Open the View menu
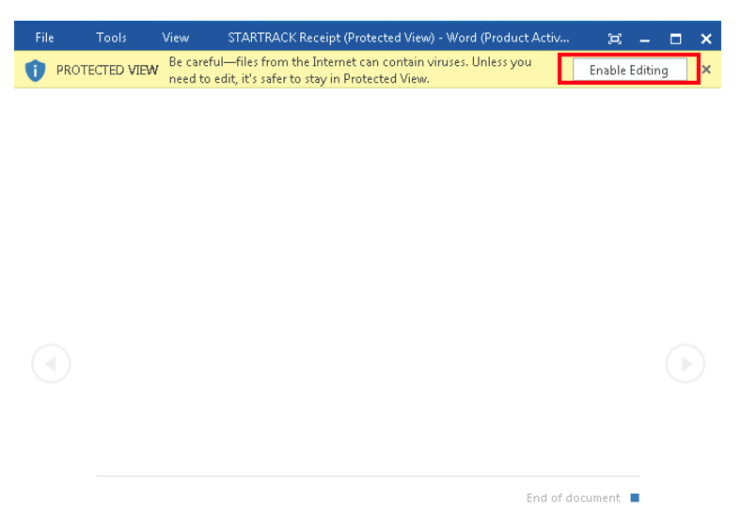741x510 pixels. 175,38
